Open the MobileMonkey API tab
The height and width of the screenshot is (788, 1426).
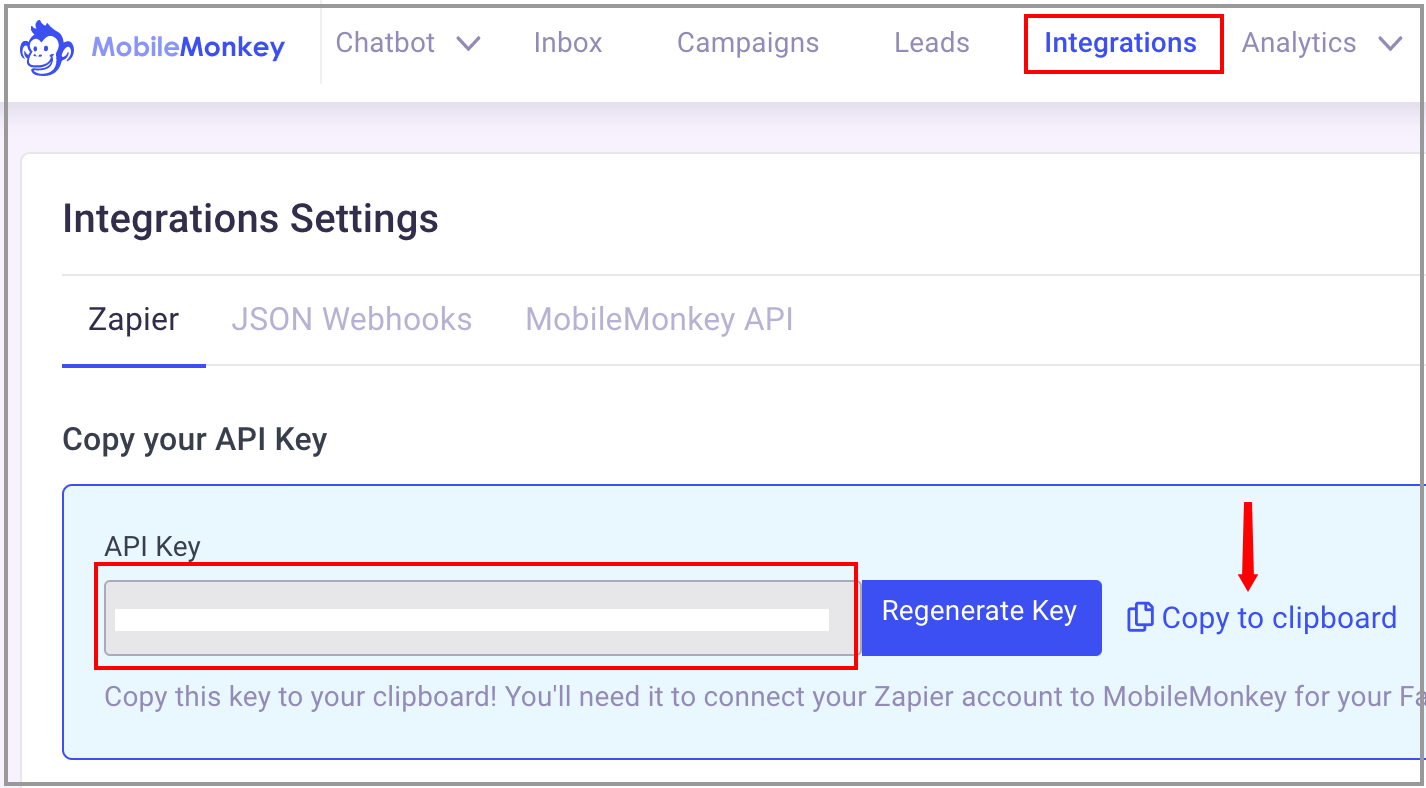click(x=659, y=319)
